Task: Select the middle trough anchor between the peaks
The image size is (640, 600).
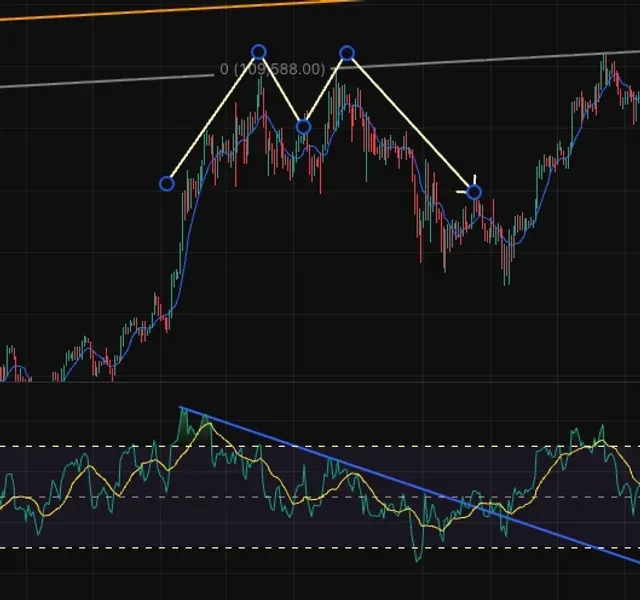Action: pos(303,127)
